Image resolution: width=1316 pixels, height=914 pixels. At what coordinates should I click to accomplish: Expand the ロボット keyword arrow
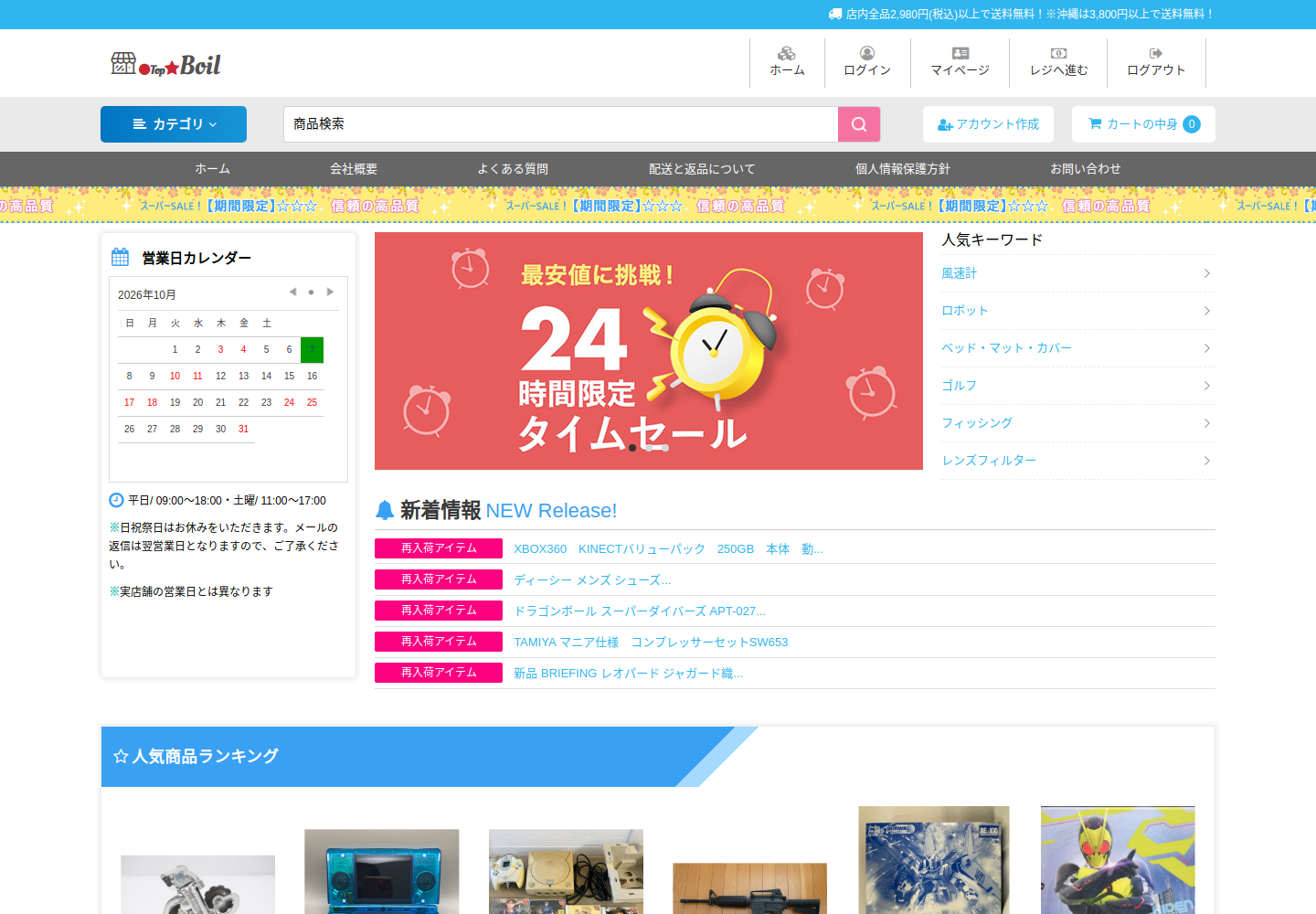(x=1206, y=311)
